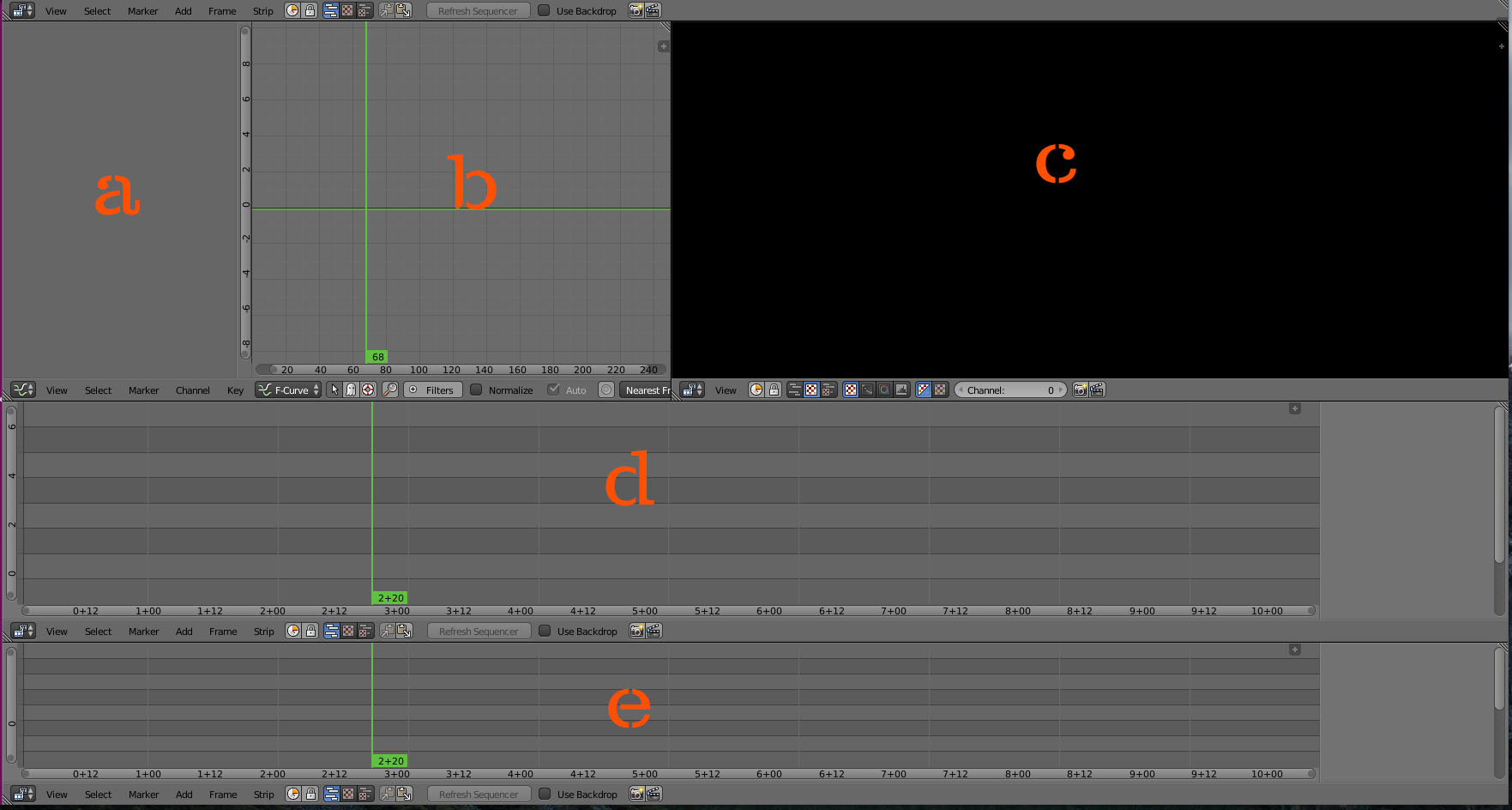Enable the Use Backdrop checkbox

544,10
